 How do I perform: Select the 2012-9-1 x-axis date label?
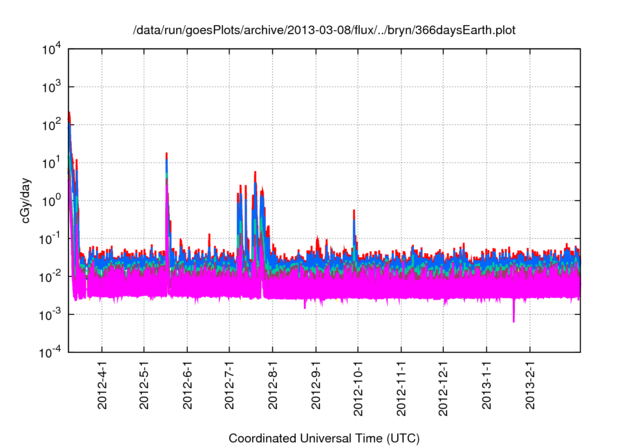[x=317, y=385]
